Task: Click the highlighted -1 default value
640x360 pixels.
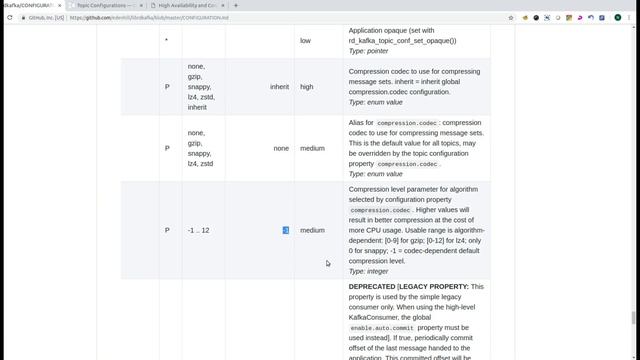Action: pyautogui.click(x=286, y=230)
